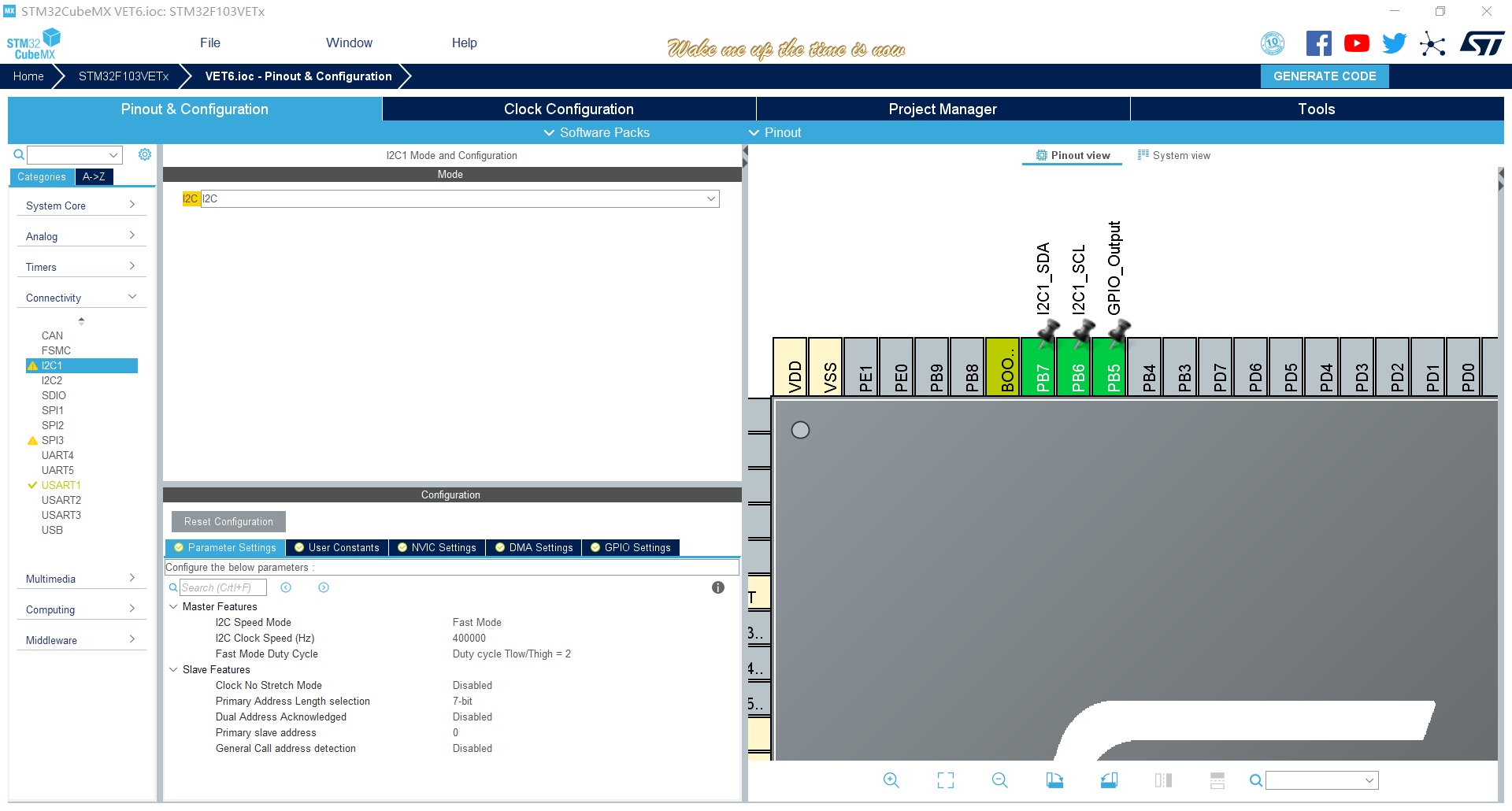The width and height of the screenshot is (1512, 811).
Task: Rotate the chip view counter-clockwise
Action: 1109,780
